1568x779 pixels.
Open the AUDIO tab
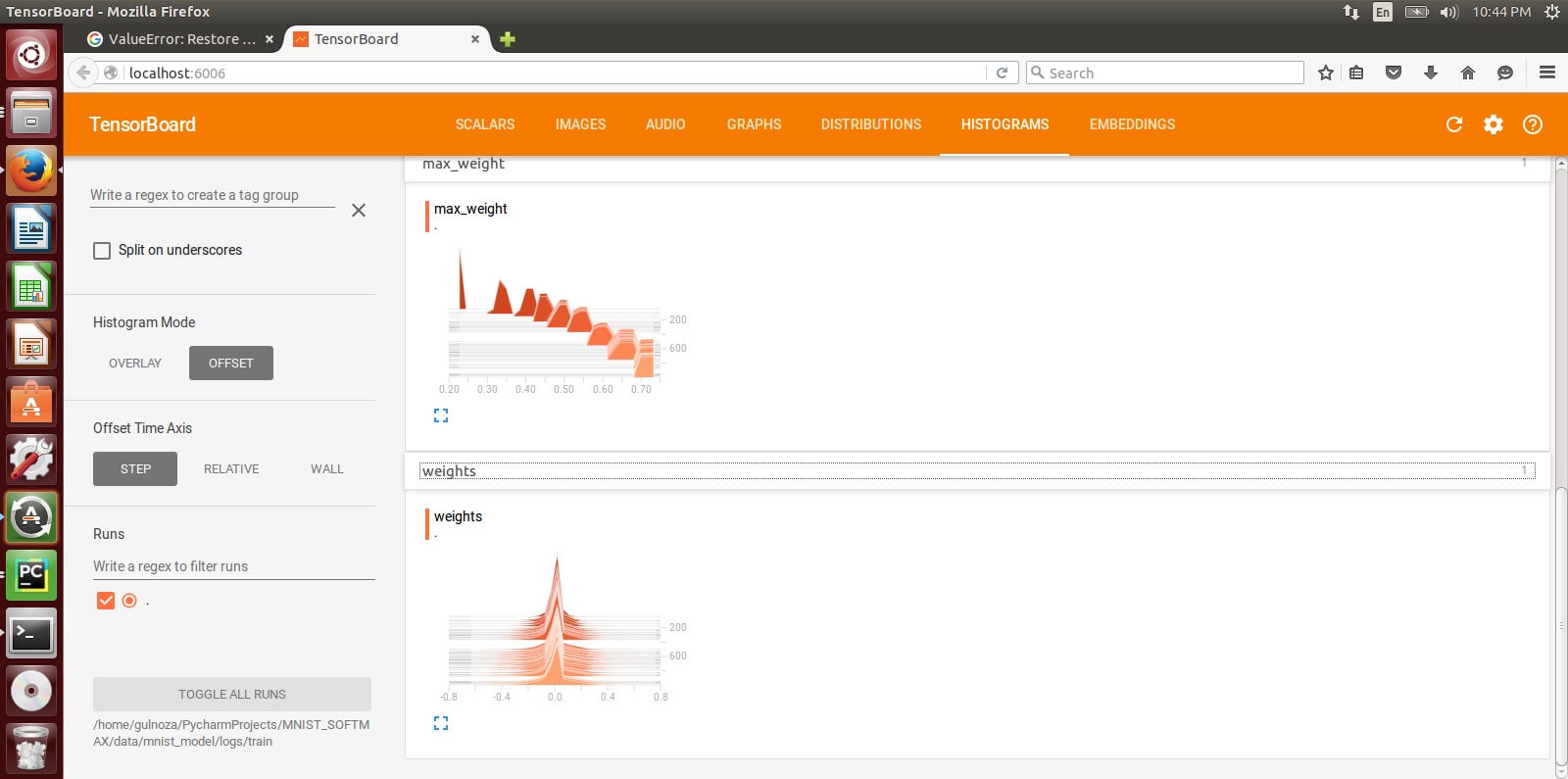click(665, 124)
